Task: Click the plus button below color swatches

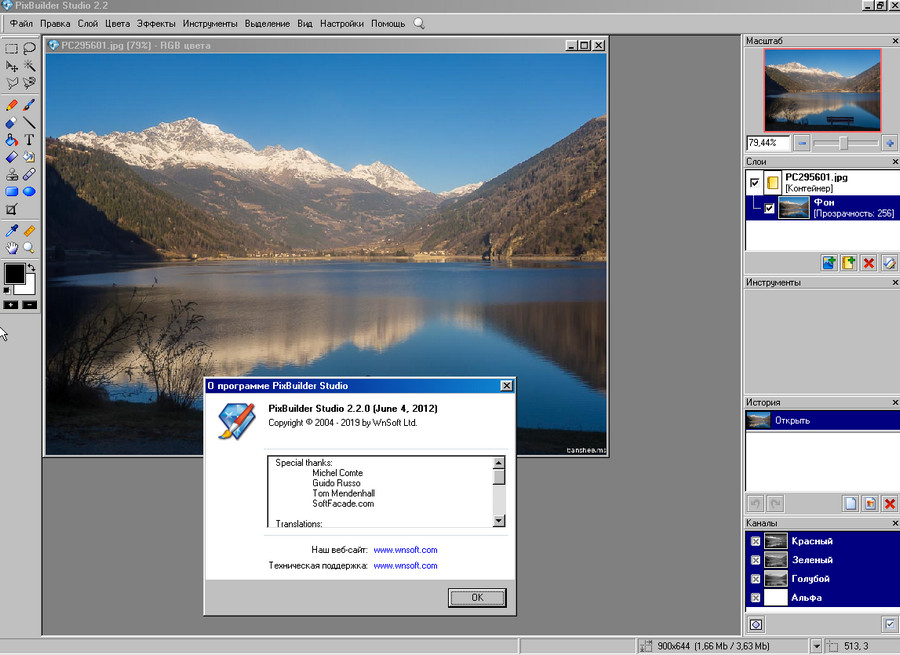Action: click(x=11, y=305)
